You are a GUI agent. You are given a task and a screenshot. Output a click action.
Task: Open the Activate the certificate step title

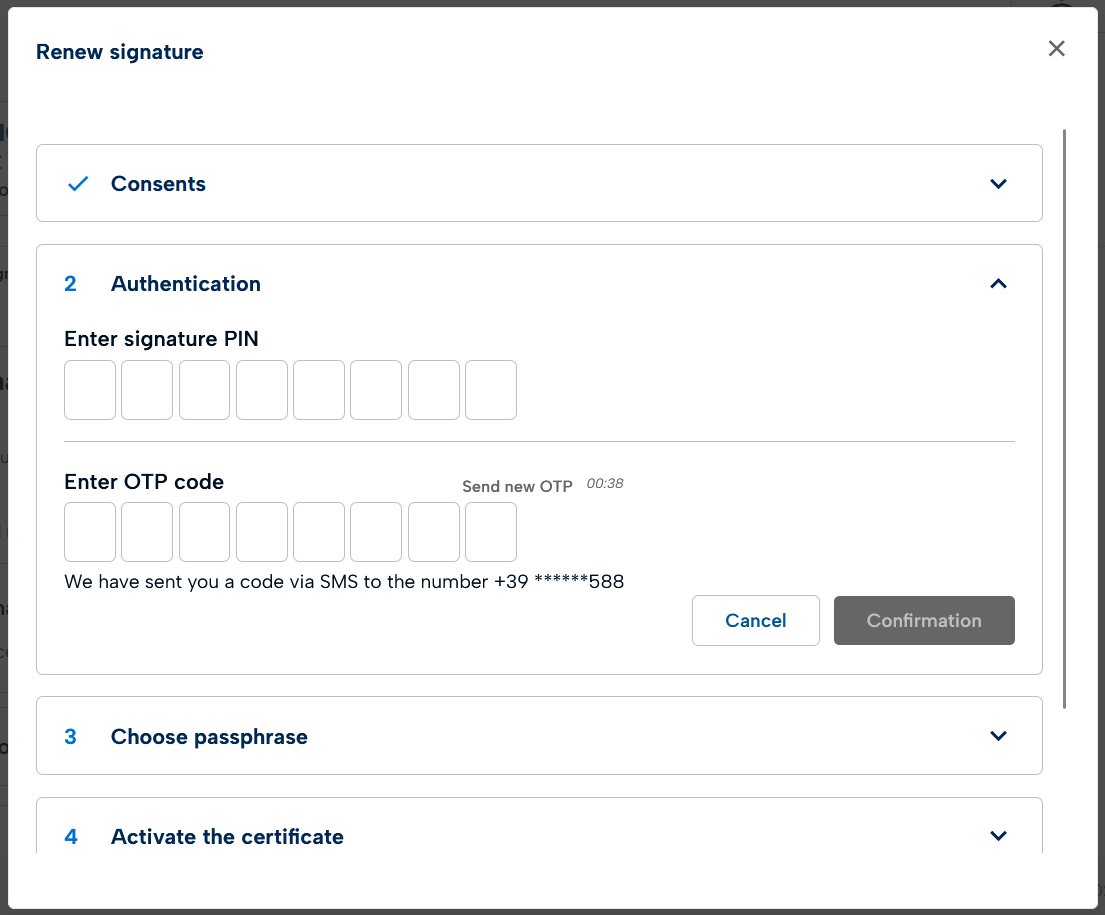227,837
